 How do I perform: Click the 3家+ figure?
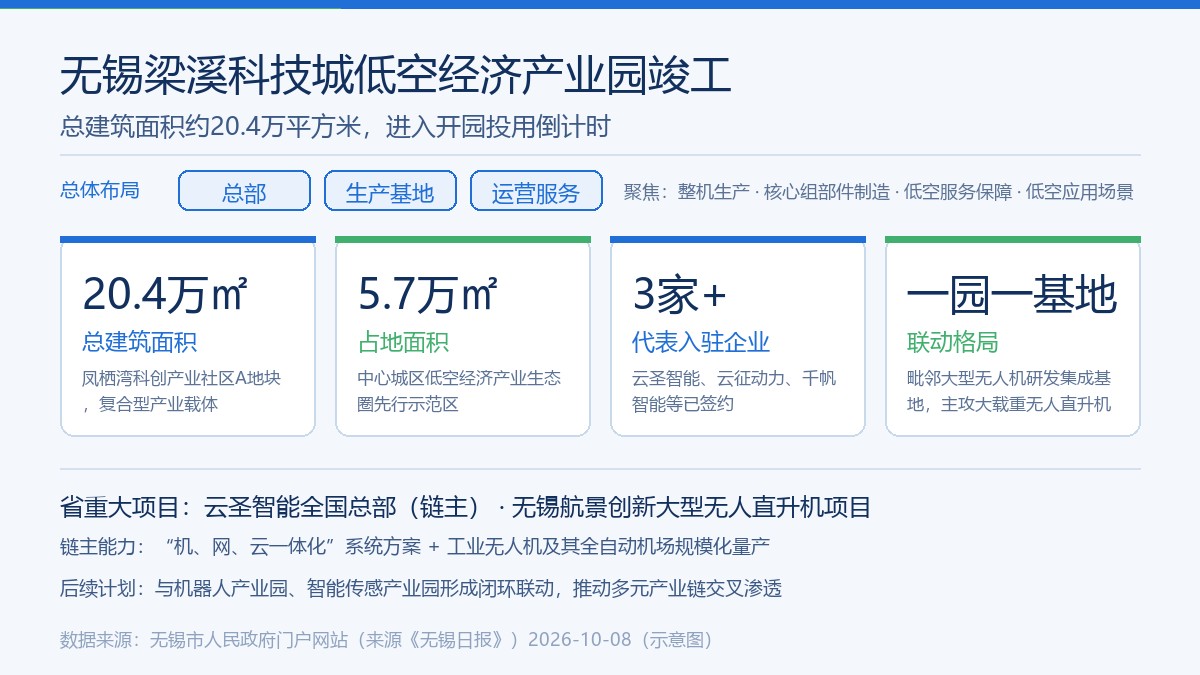click(x=679, y=294)
